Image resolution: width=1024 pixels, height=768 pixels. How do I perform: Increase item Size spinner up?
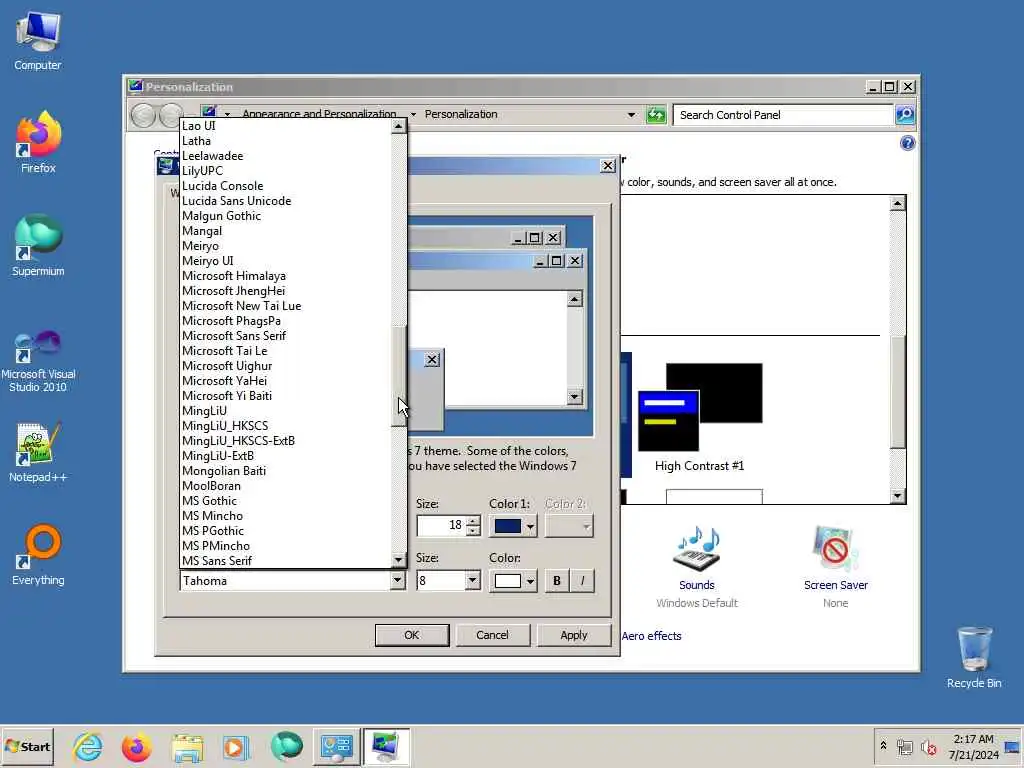pyautogui.click(x=473, y=520)
